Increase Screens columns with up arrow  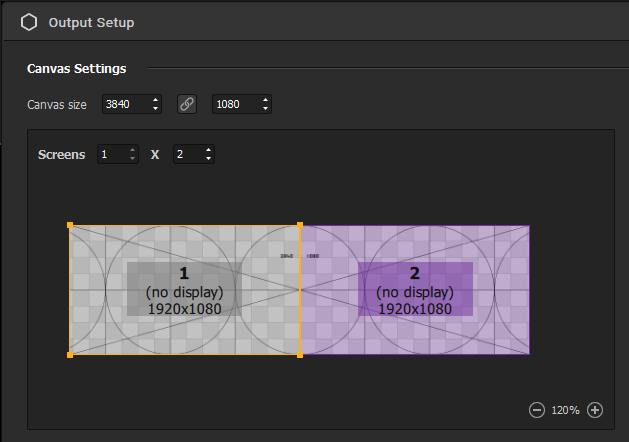208,150
